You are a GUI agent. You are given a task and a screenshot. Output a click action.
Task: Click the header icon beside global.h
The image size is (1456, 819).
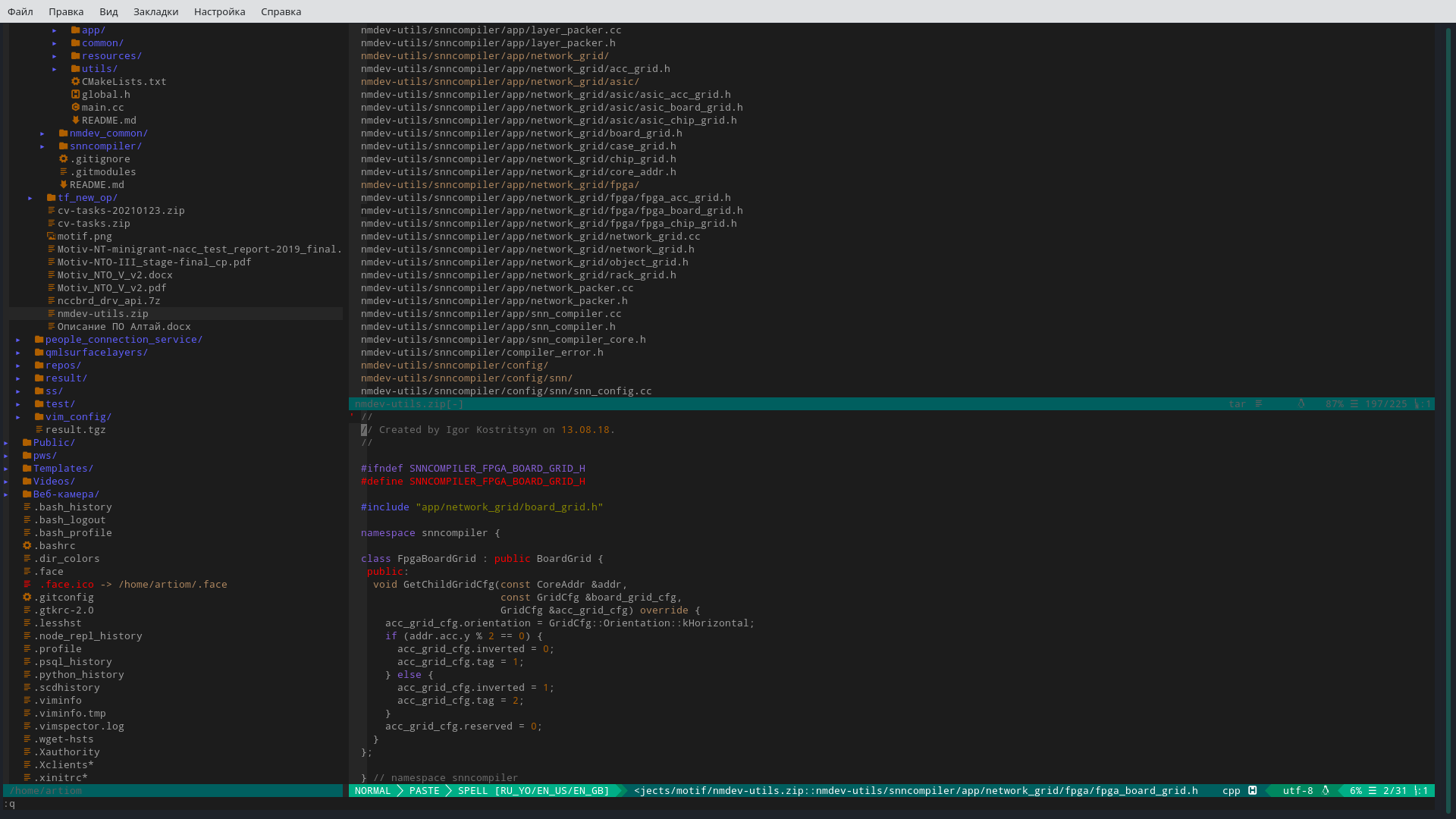76,95
